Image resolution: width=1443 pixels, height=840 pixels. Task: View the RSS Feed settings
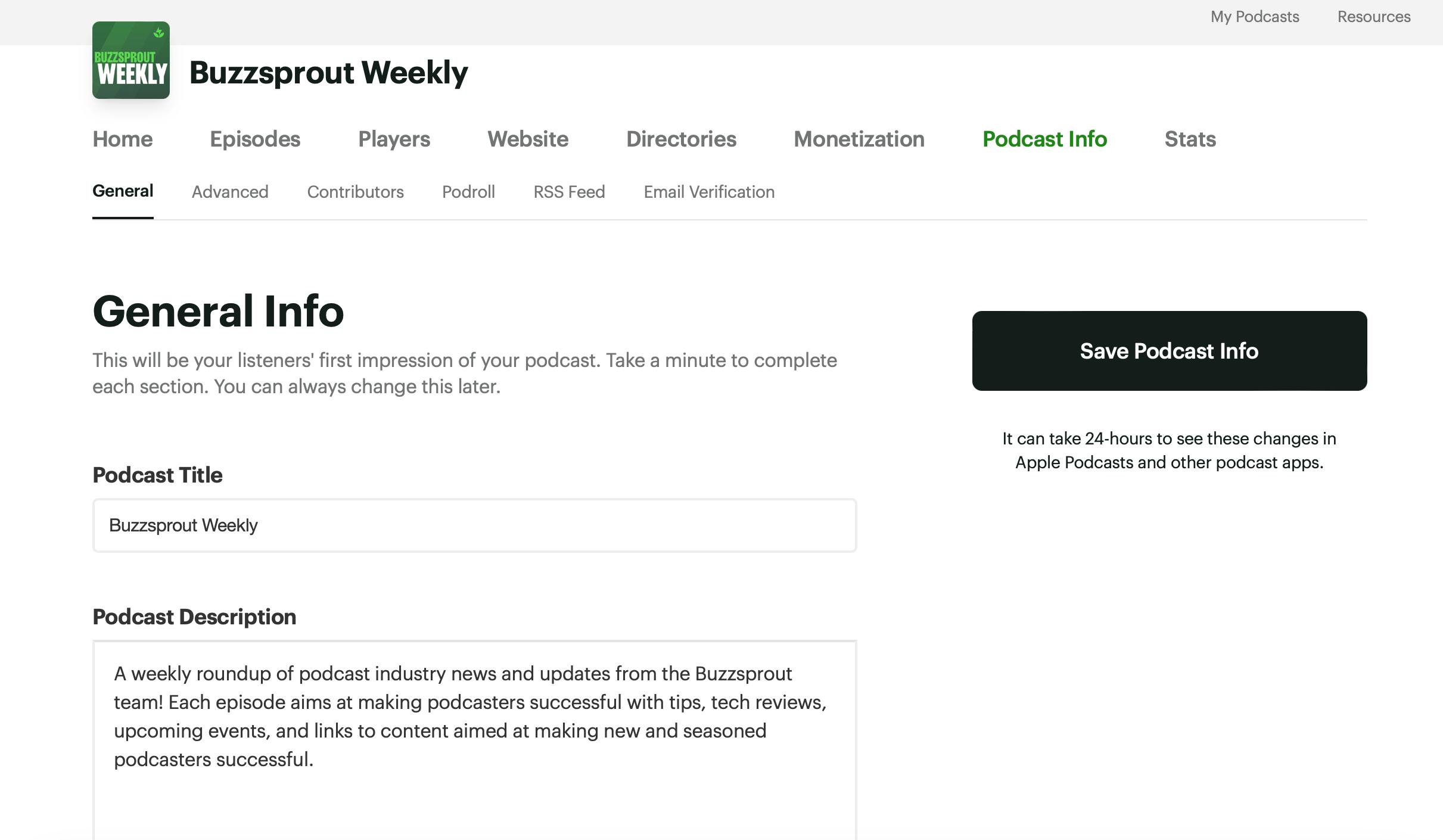click(568, 192)
